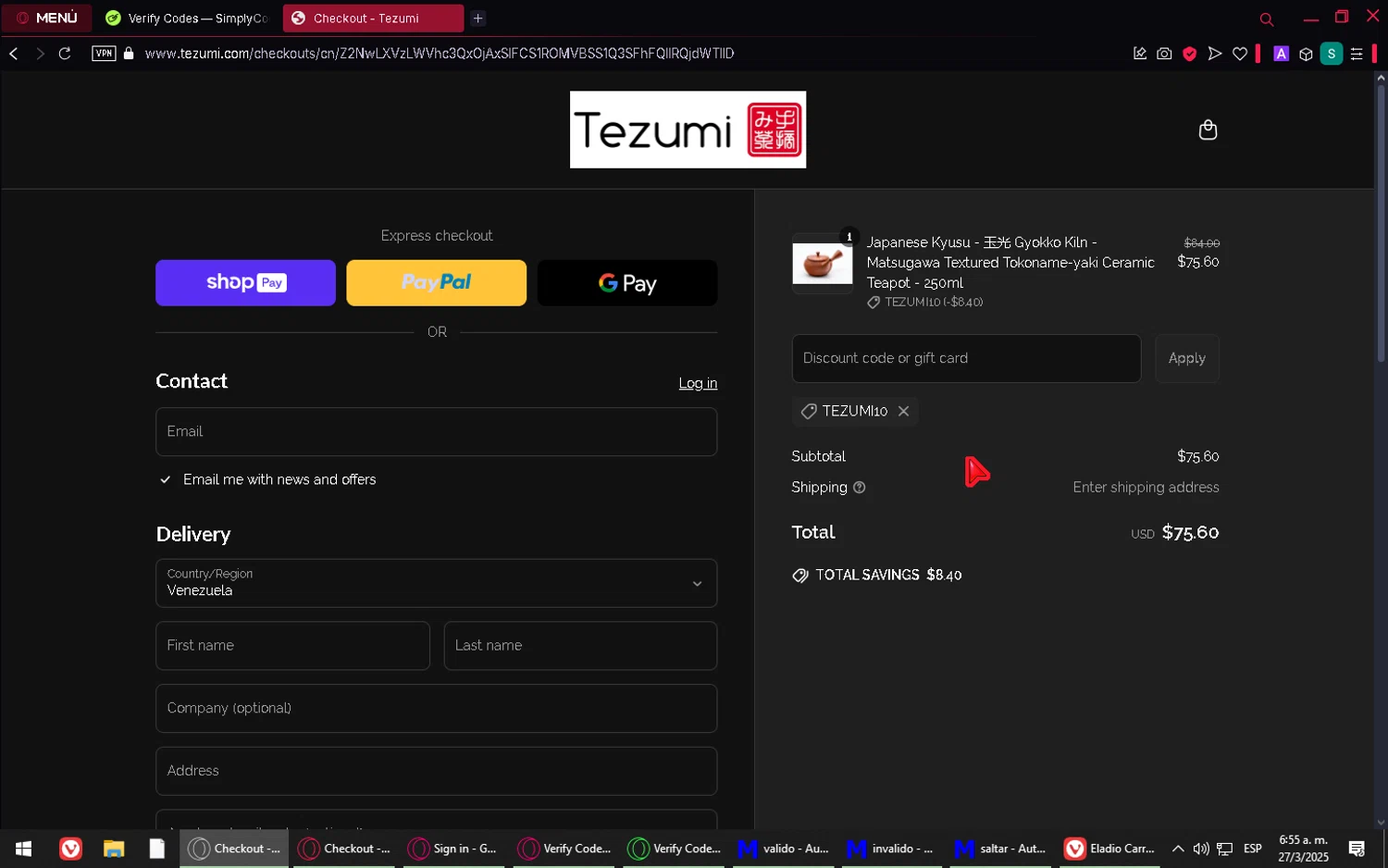This screenshot has width=1388, height=868.
Task: Toggle the VPN badge in address bar
Action: point(104,54)
